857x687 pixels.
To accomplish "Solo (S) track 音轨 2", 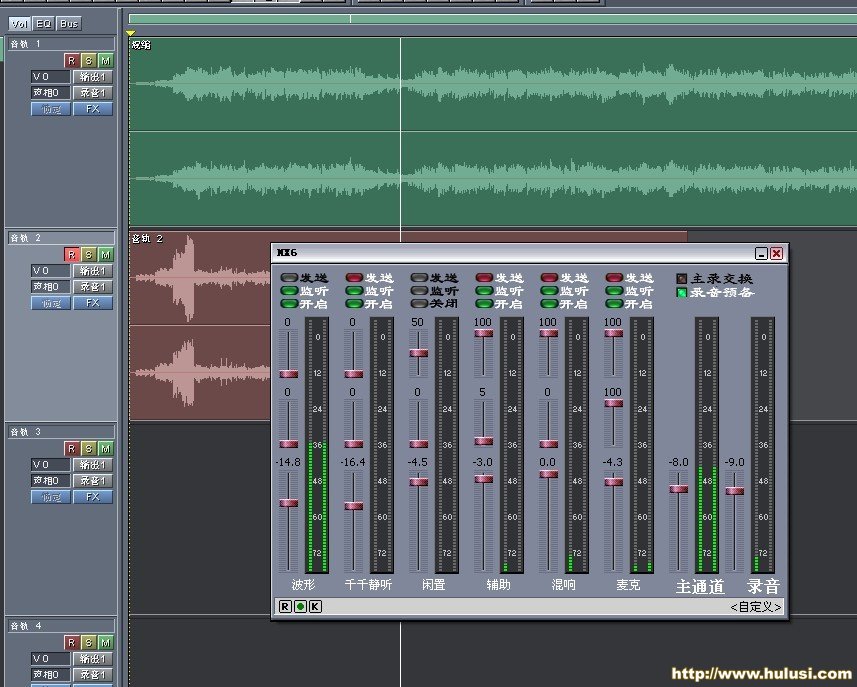I will coord(89,255).
